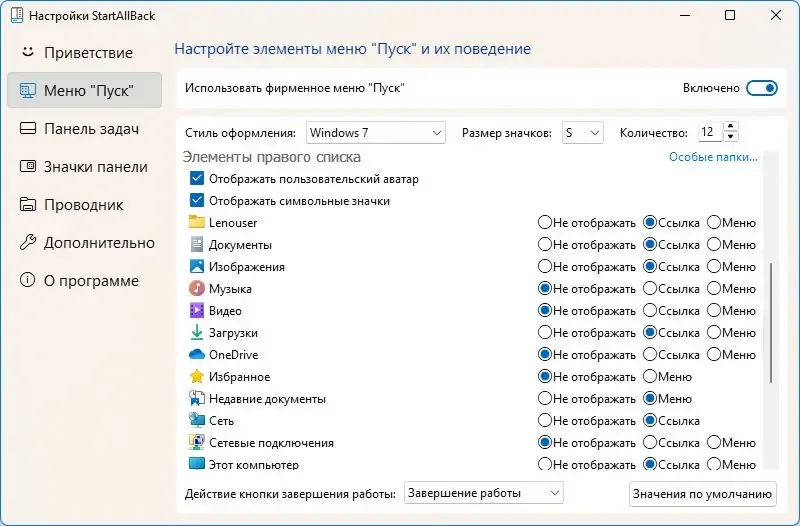Click the Музыка folder icon
The width and height of the screenshot is (800, 526).
click(196, 289)
